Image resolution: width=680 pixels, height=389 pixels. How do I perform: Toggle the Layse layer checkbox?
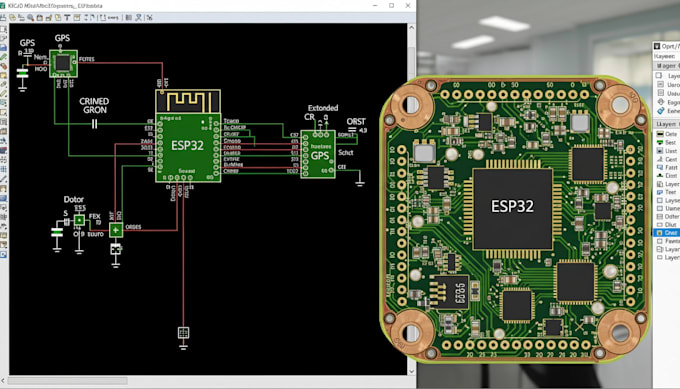[x=660, y=200]
